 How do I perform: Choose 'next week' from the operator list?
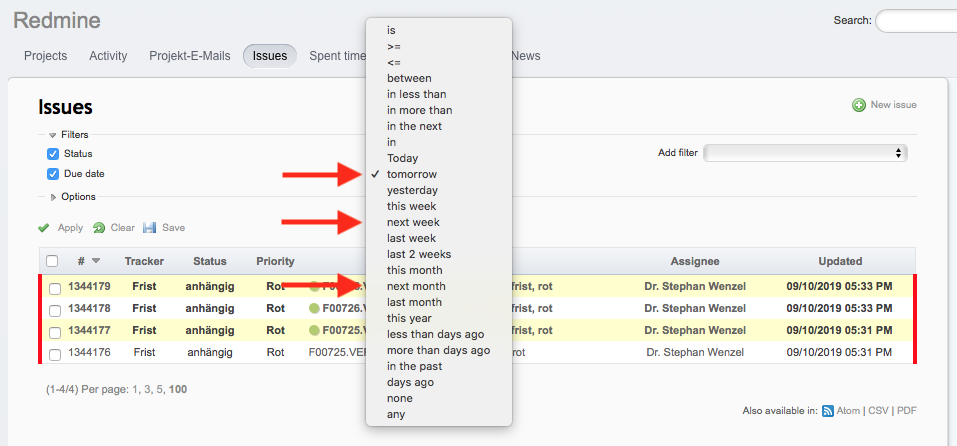tap(413, 222)
